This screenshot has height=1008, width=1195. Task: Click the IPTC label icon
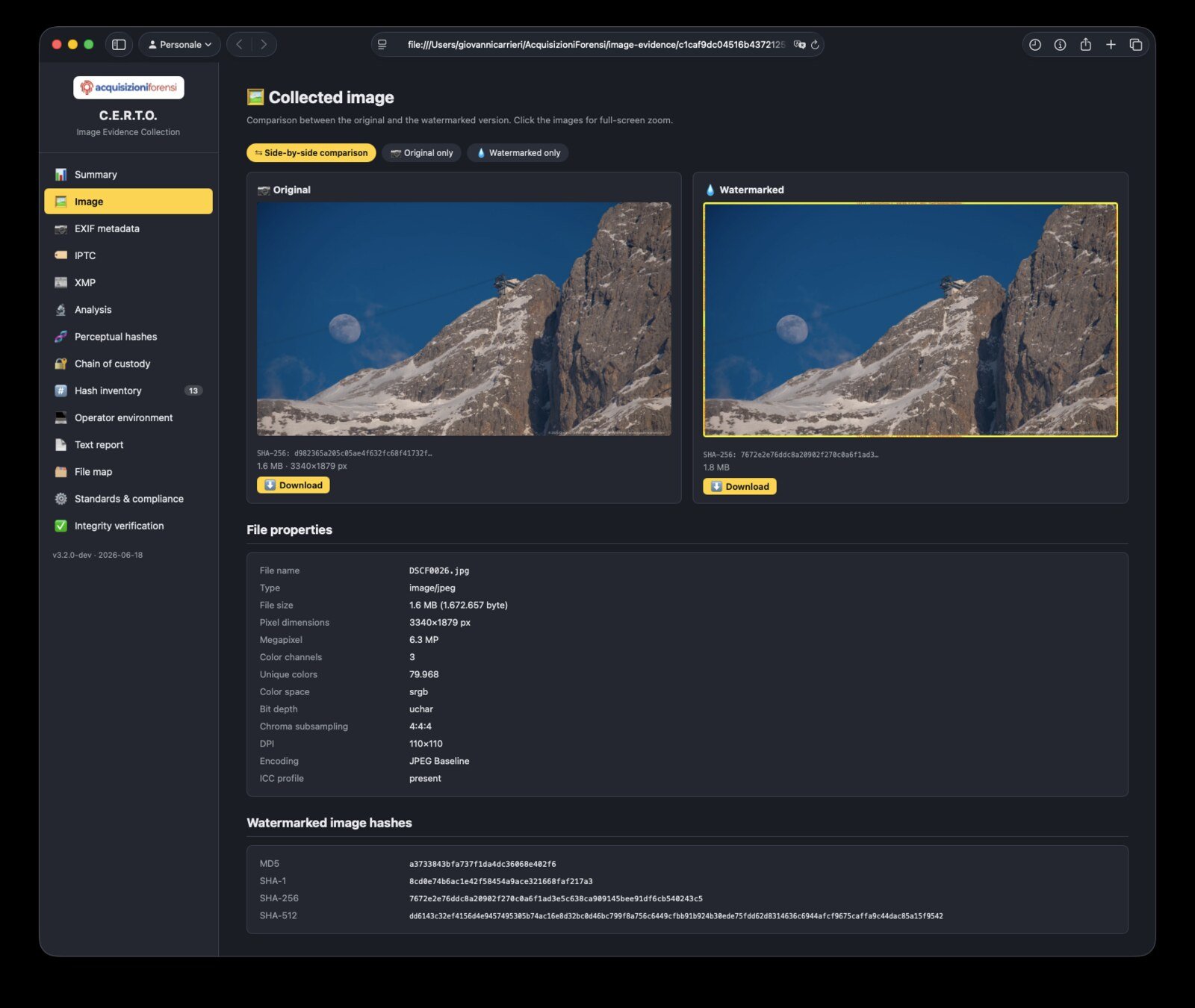(60, 255)
